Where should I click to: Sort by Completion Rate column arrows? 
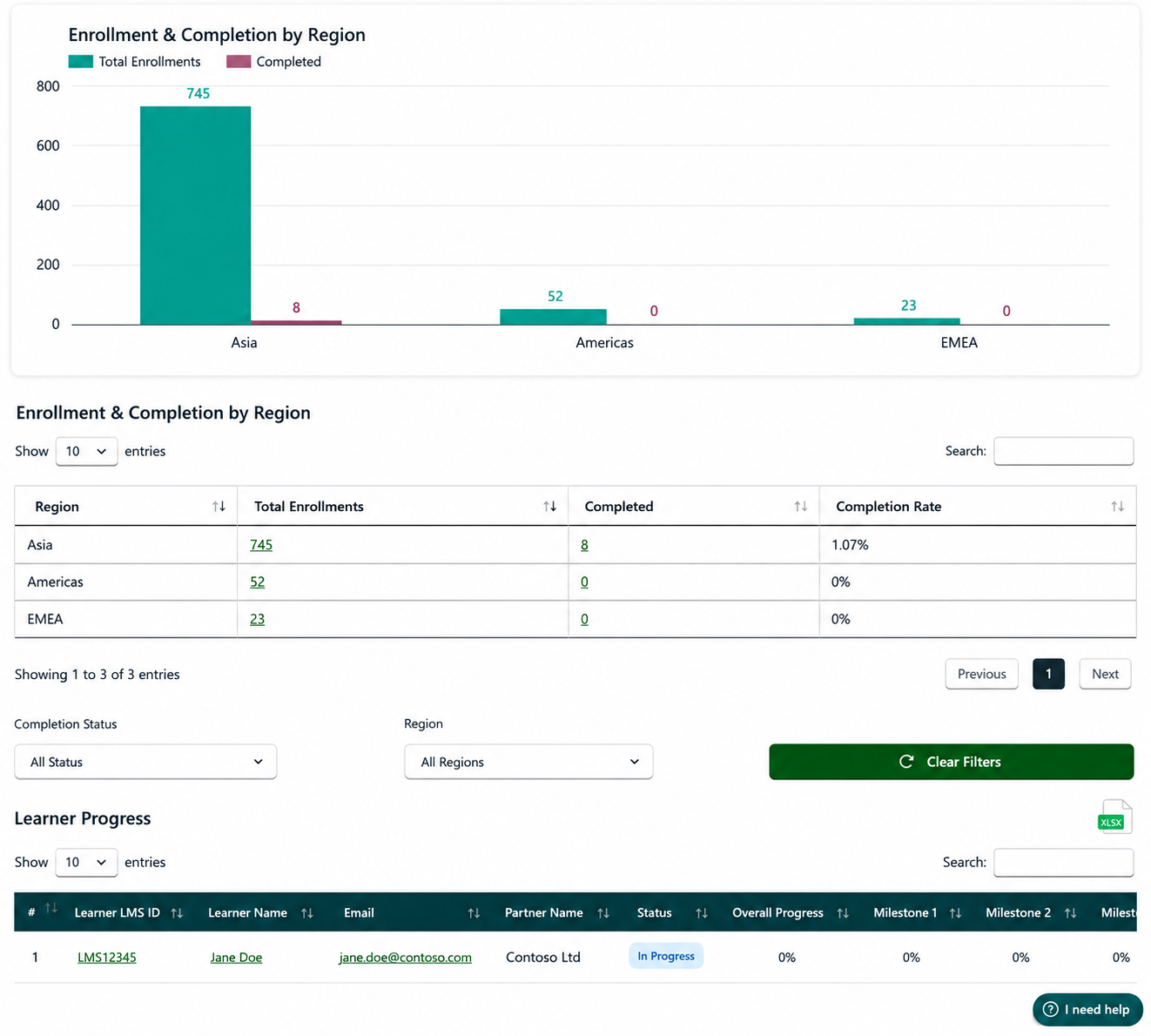1117,507
